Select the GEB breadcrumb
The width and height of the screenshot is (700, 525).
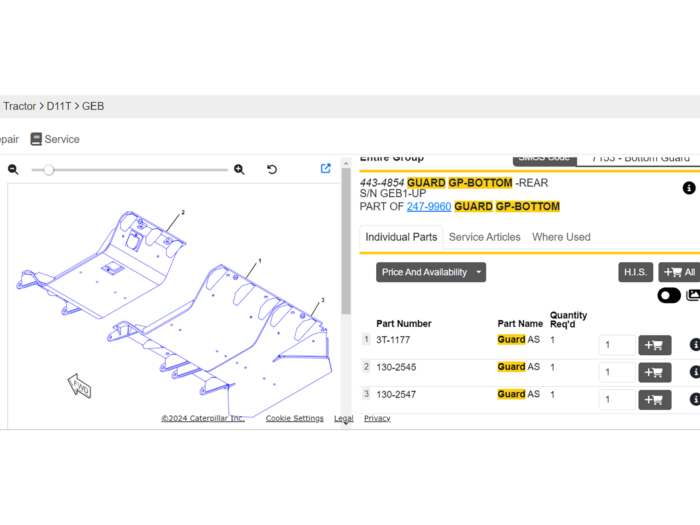[x=93, y=106]
